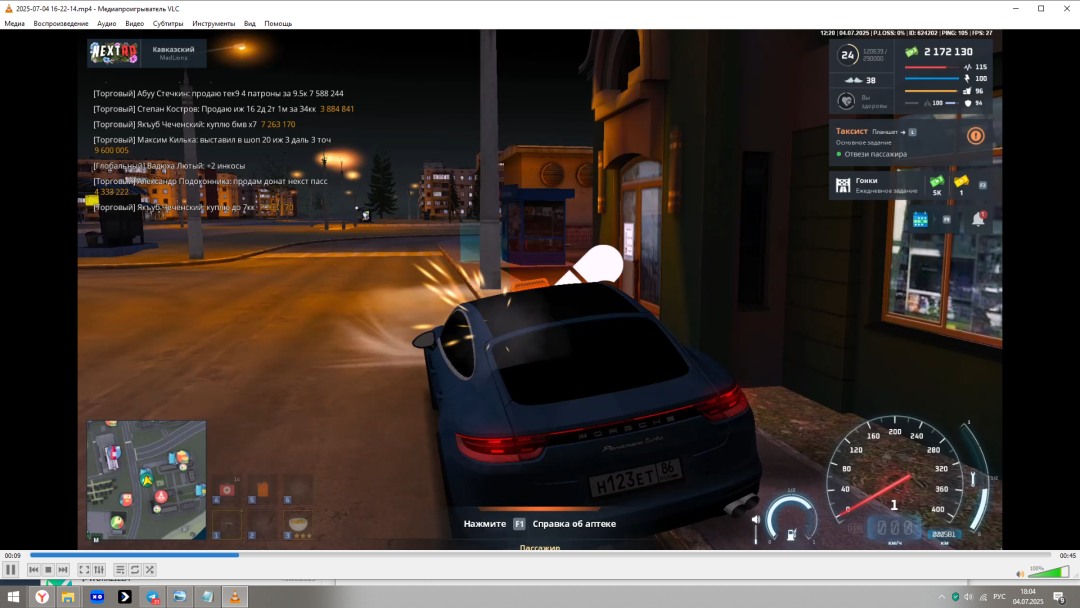Mute audio with VLC speaker icon
1080x608 pixels.
click(1020, 574)
